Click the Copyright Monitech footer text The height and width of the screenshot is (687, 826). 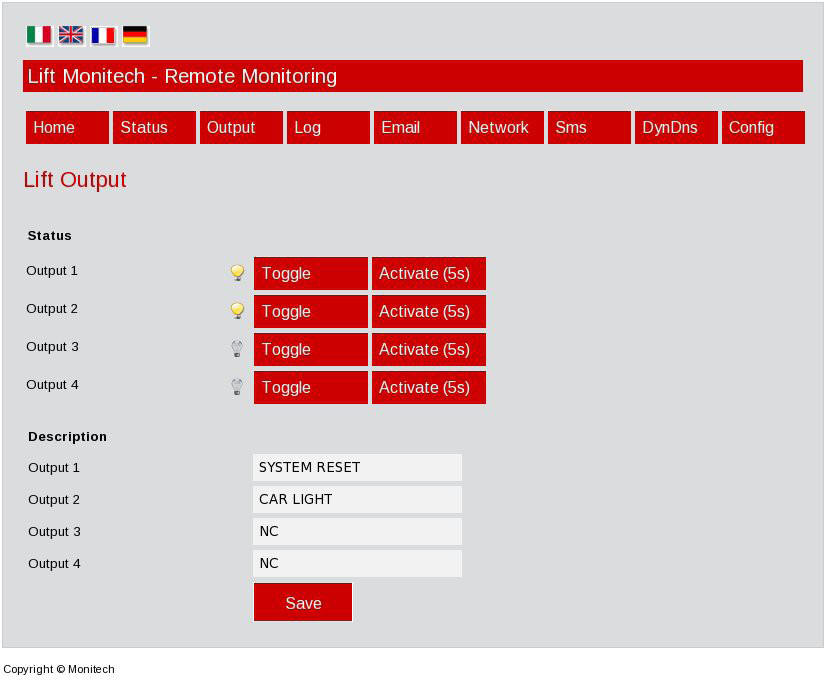(58, 669)
